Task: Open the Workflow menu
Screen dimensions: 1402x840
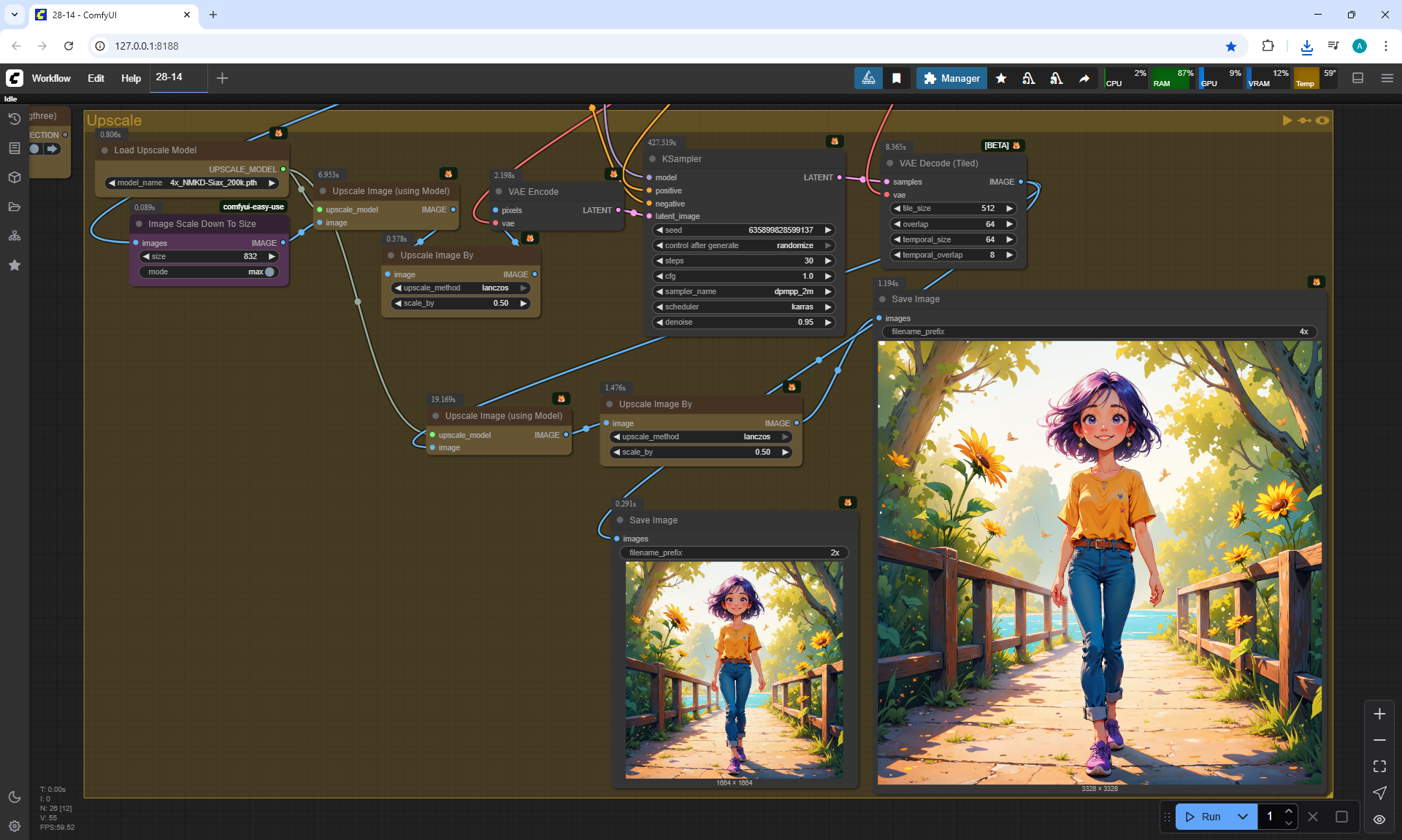Action: pyautogui.click(x=51, y=78)
